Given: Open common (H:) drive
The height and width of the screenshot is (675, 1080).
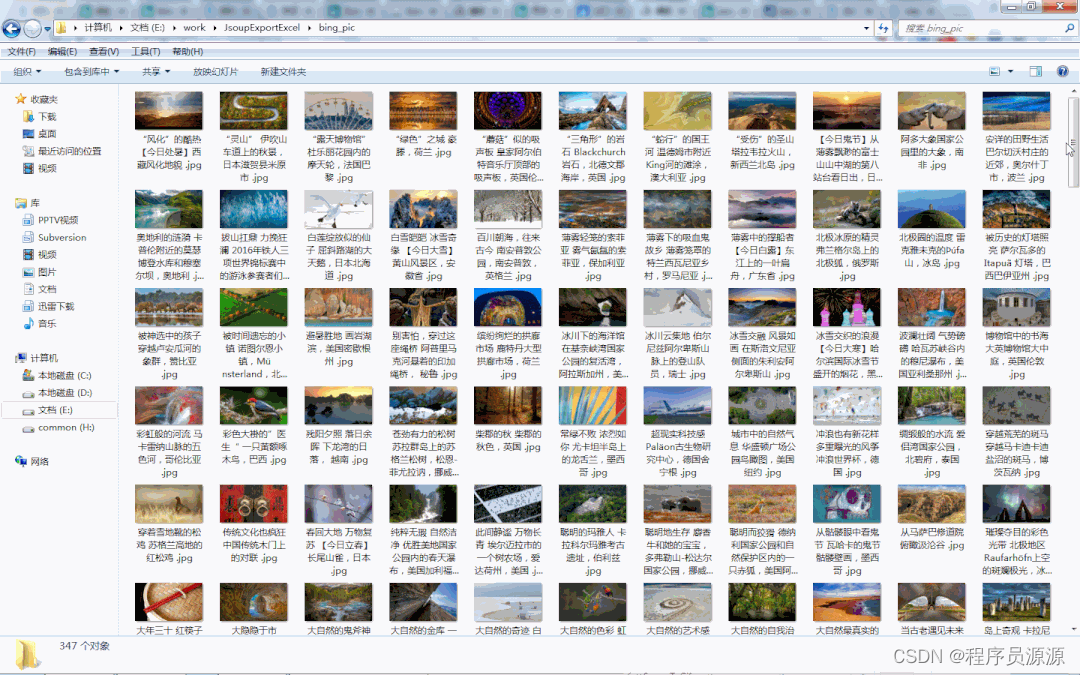Looking at the screenshot, I should pyautogui.click(x=59, y=427).
